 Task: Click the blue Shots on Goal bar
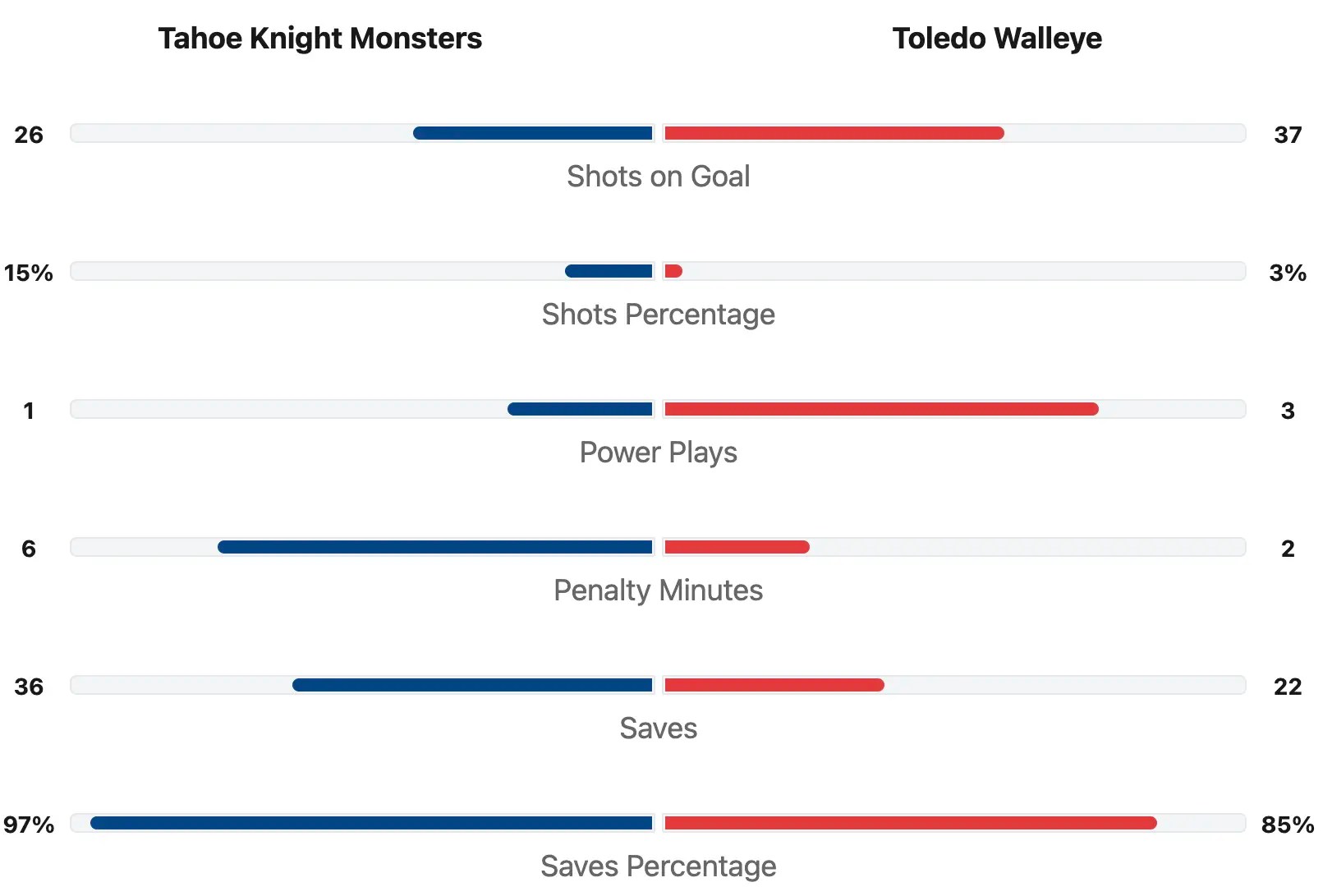533,133
